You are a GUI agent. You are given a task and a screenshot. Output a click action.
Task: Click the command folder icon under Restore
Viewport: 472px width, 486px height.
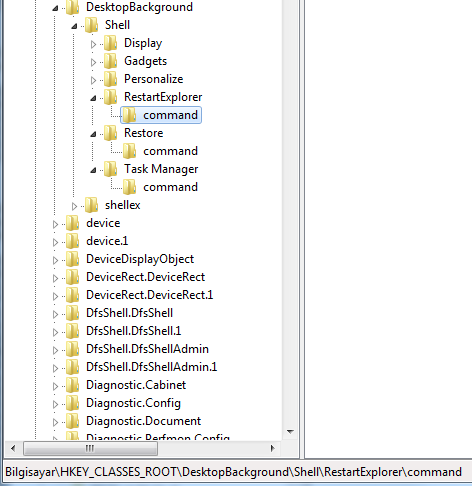(x=129, y=151)
